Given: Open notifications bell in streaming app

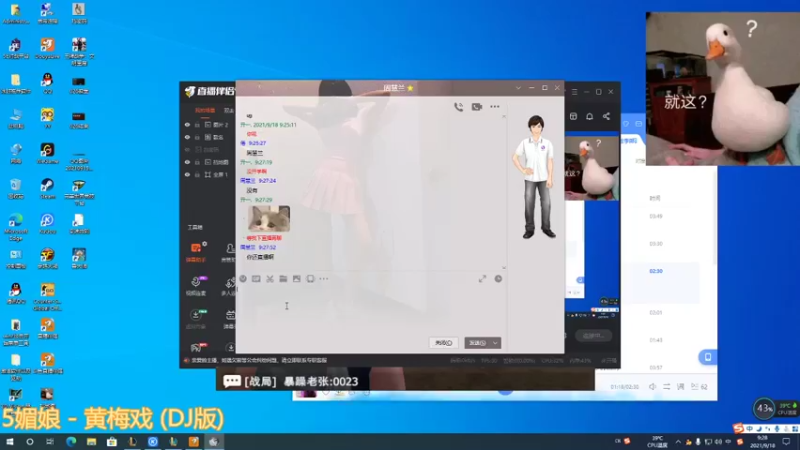Looking at the screenshot, I should click(x=589, y=116).
